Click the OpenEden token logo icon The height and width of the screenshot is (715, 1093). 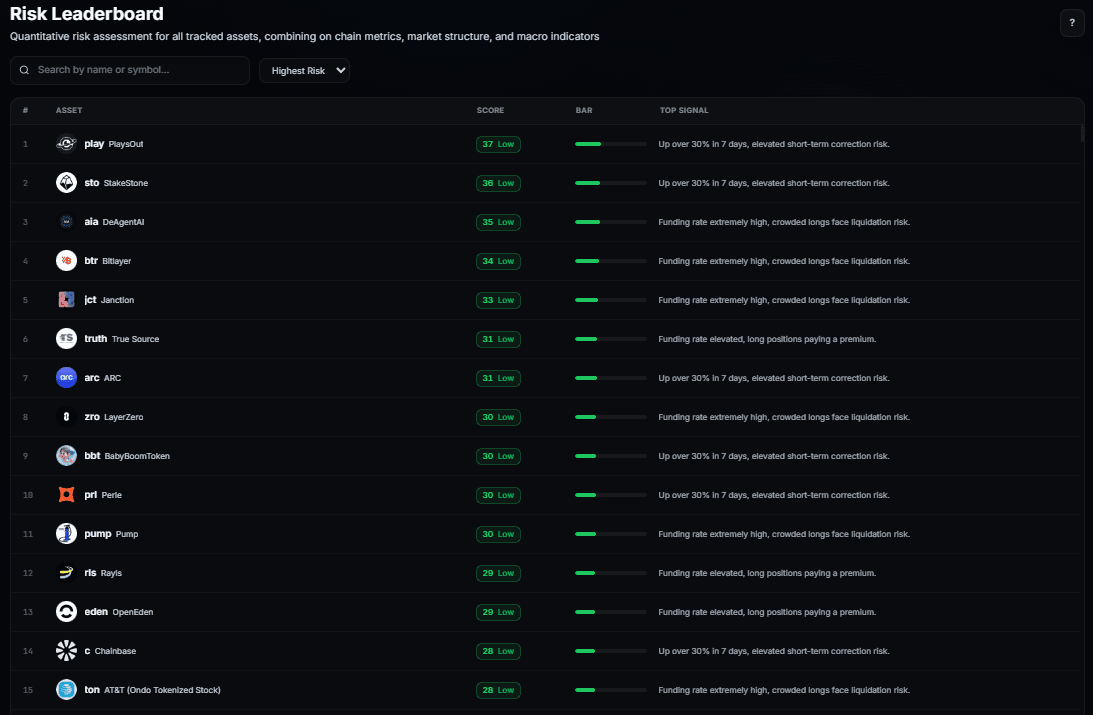click(x=66, y=612)
